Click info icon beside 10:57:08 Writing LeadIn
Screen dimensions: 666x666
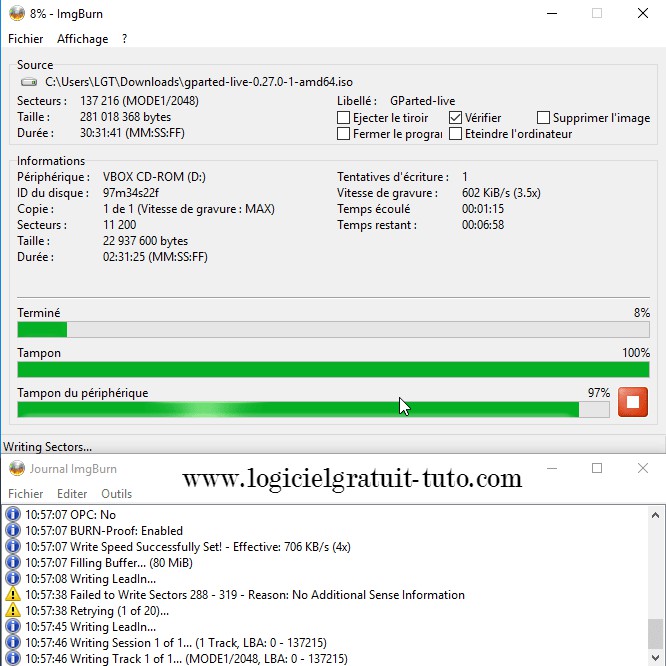point(13,579)
